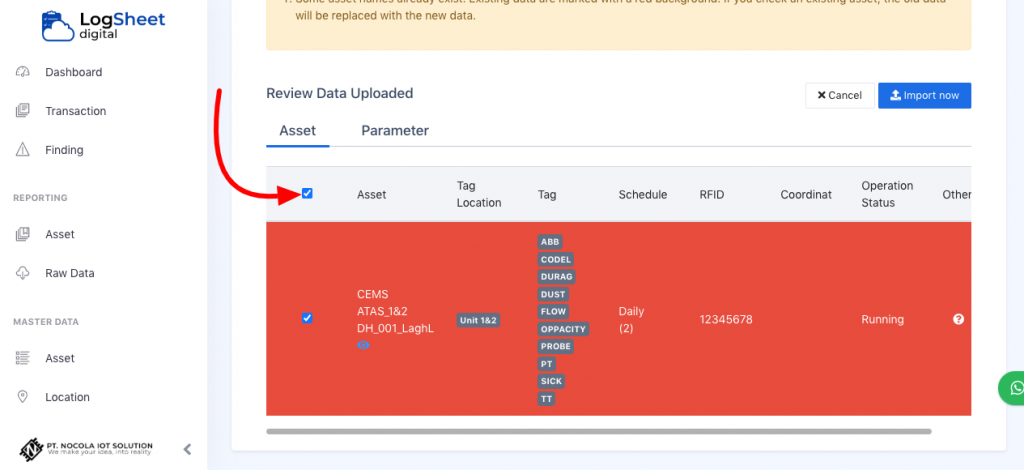Click the DURAG tag badge
Image resolution: width=1024 pixels, height=470 pixels.
[556, 277]
